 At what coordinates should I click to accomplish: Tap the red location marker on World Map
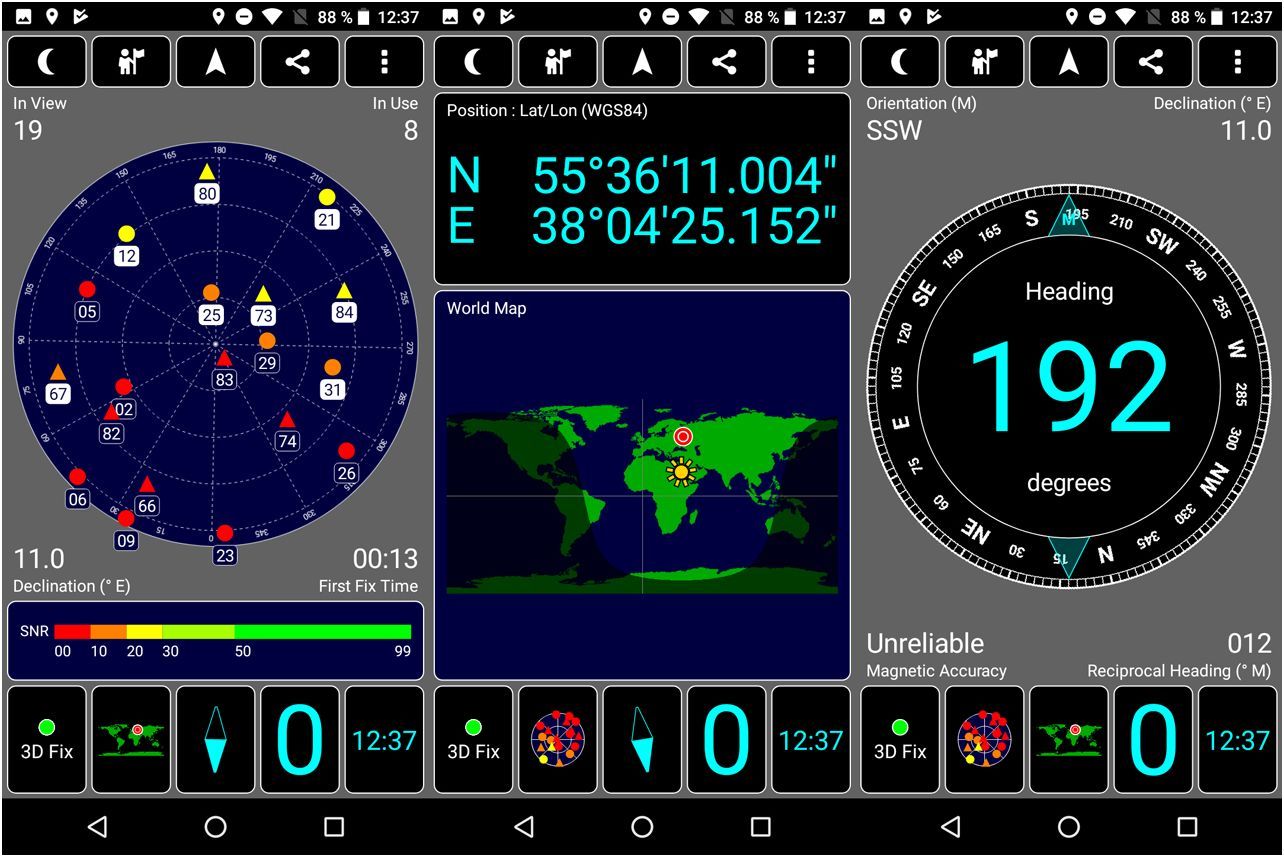pos(683,436)
